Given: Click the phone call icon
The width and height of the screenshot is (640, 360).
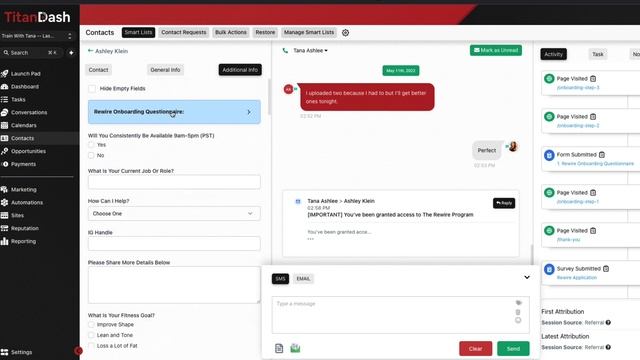Looking at the screenshot, I should [285, 51].
